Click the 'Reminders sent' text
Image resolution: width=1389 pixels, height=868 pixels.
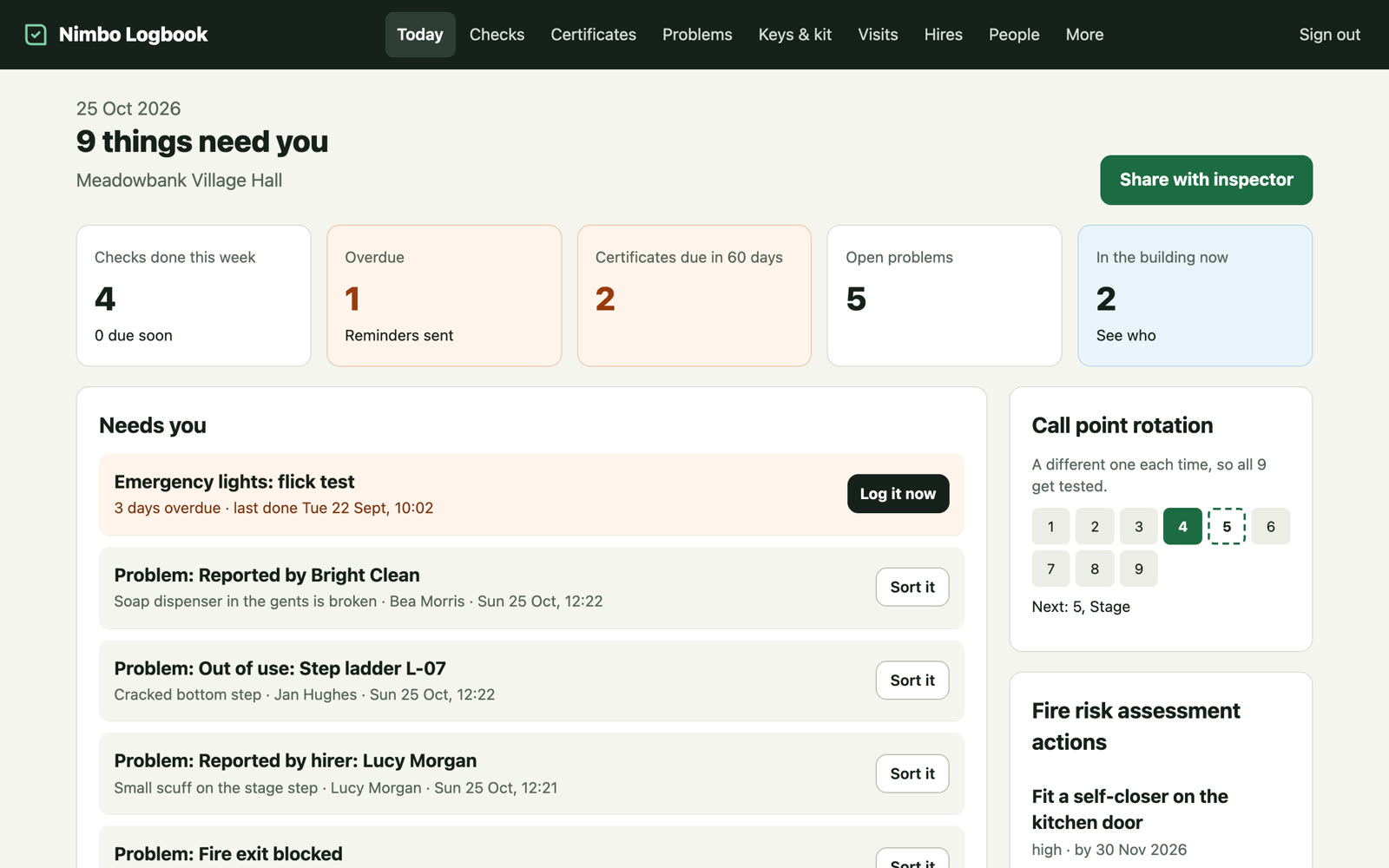pyautogui.click(x=399, y=336)
